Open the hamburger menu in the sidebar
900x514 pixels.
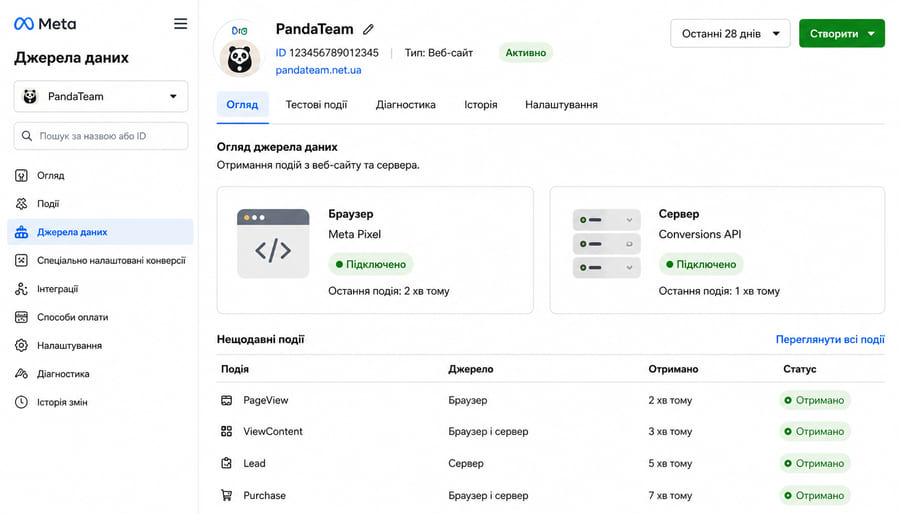pos(180,24)
